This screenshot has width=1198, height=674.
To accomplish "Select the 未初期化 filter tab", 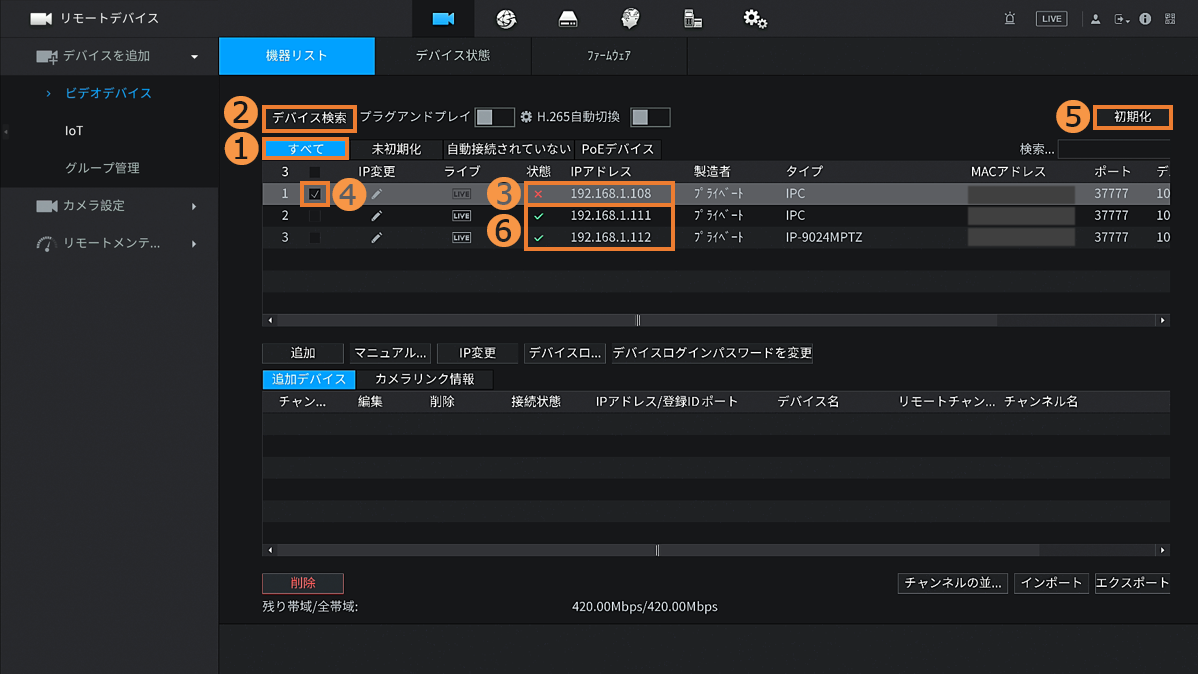I will point(396,149).
